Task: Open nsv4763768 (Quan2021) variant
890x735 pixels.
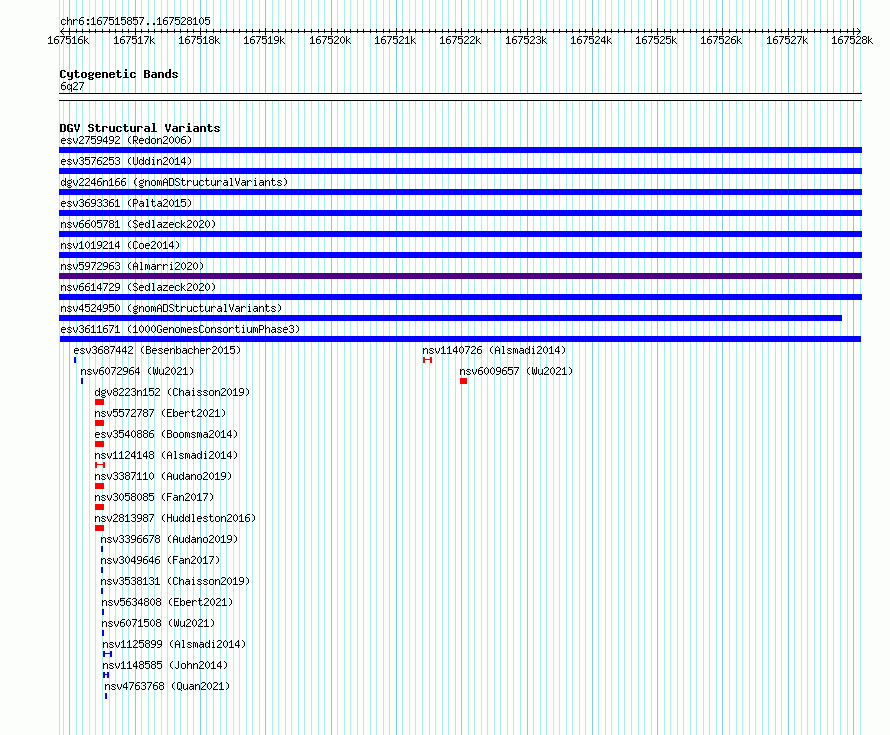Action: click(167, 686)
